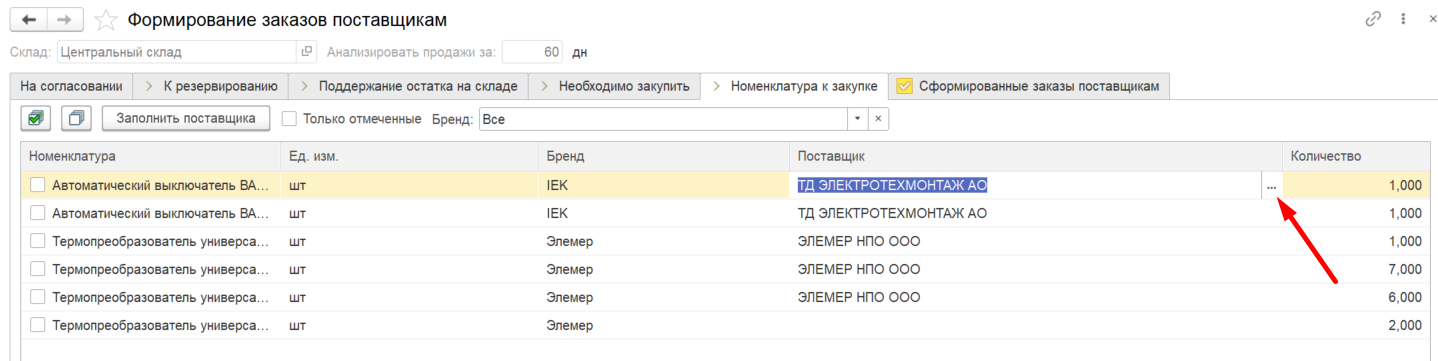Check the Термопреобразователь row with quantity 1,000
Viewport: 1438px width, 361px height.
38,241
